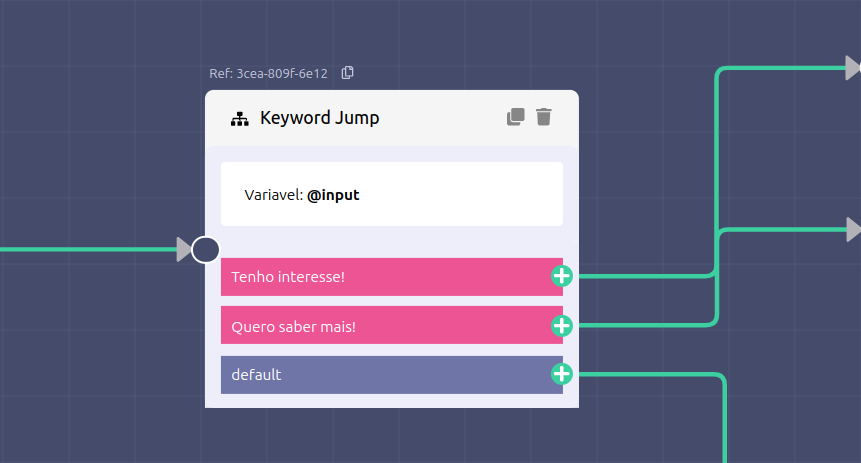Click plus connector on 'Quero saber mais!'
Image resolution: width=861 pixels, height=463 pixels.
[x=562, y=325]
